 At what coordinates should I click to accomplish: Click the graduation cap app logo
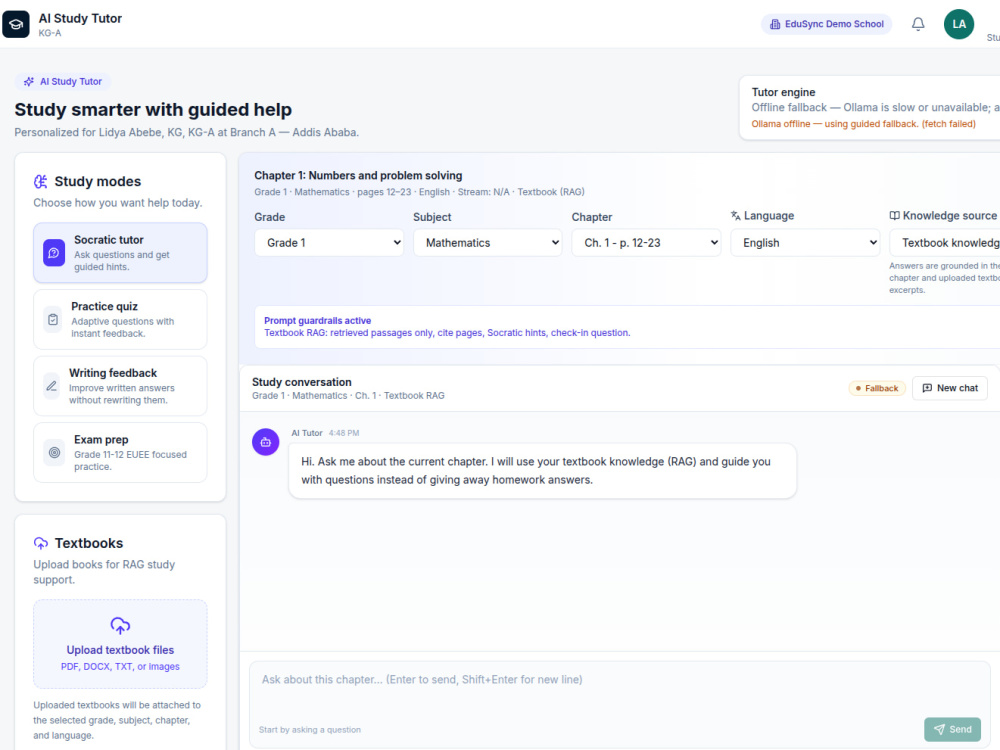[16, 24]
